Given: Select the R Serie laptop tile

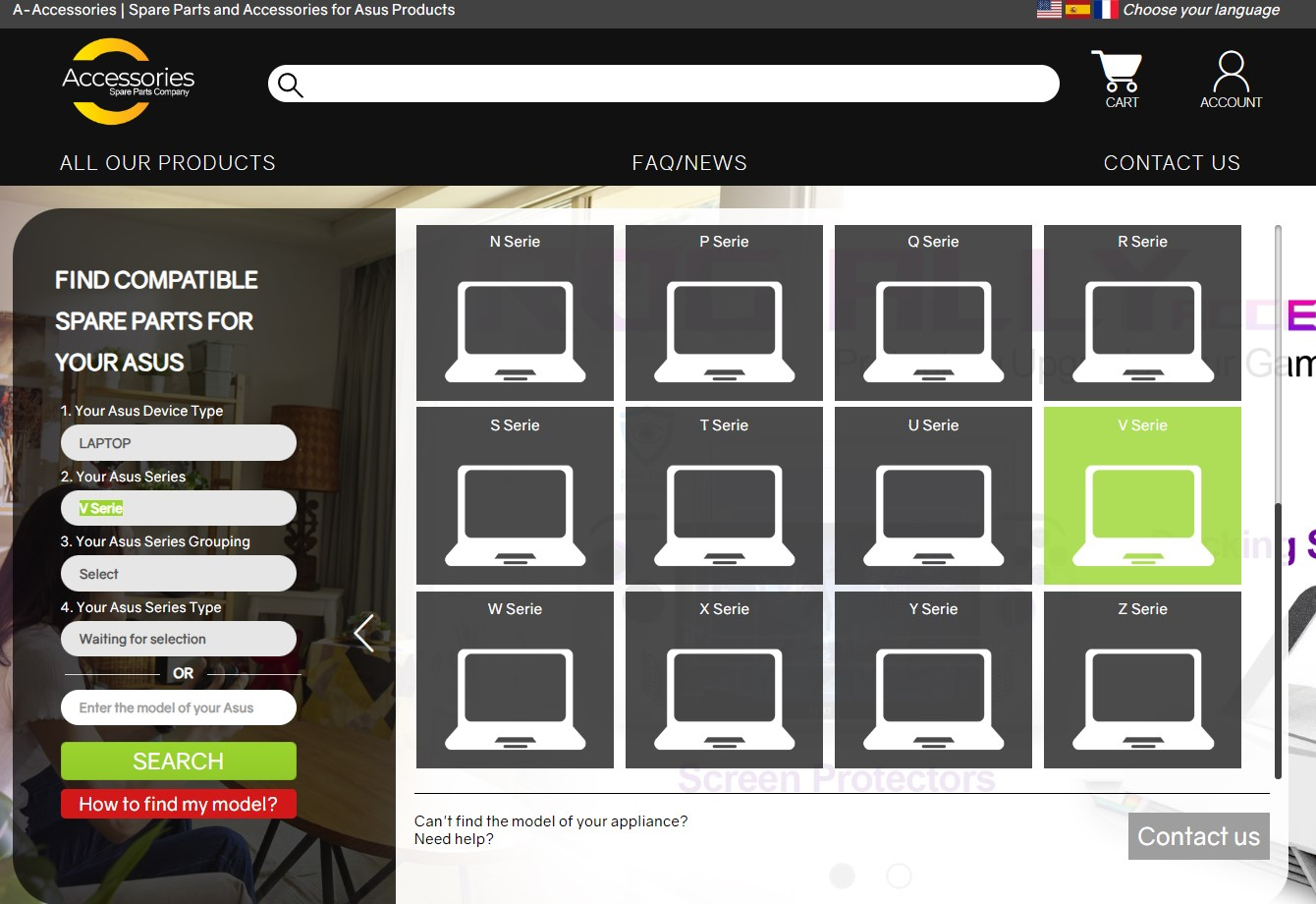Looking at the screenshot, I should tap(1142, 312).
